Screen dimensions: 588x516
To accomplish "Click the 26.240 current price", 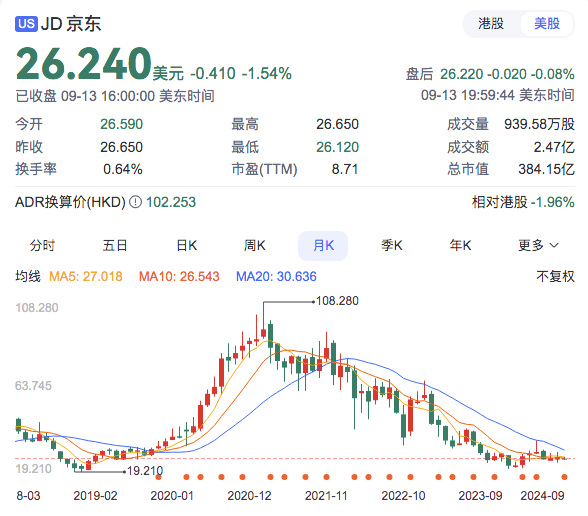I will tap(84, 63).
